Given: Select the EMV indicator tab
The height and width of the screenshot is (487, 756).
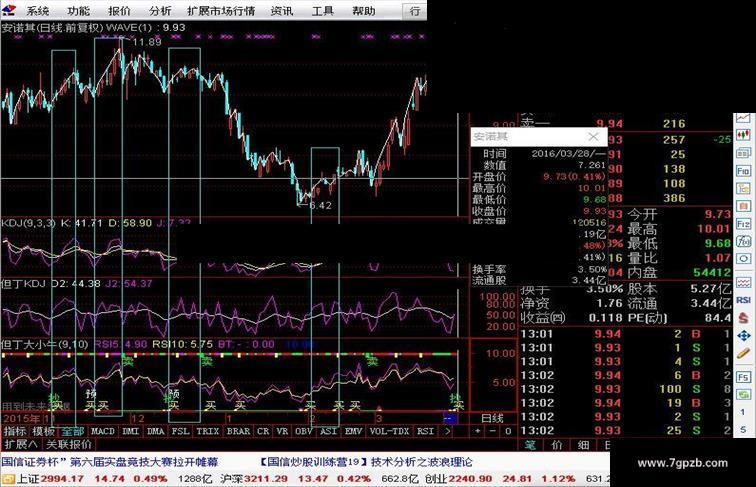Looking at the screenshot, I should [353, 431].
